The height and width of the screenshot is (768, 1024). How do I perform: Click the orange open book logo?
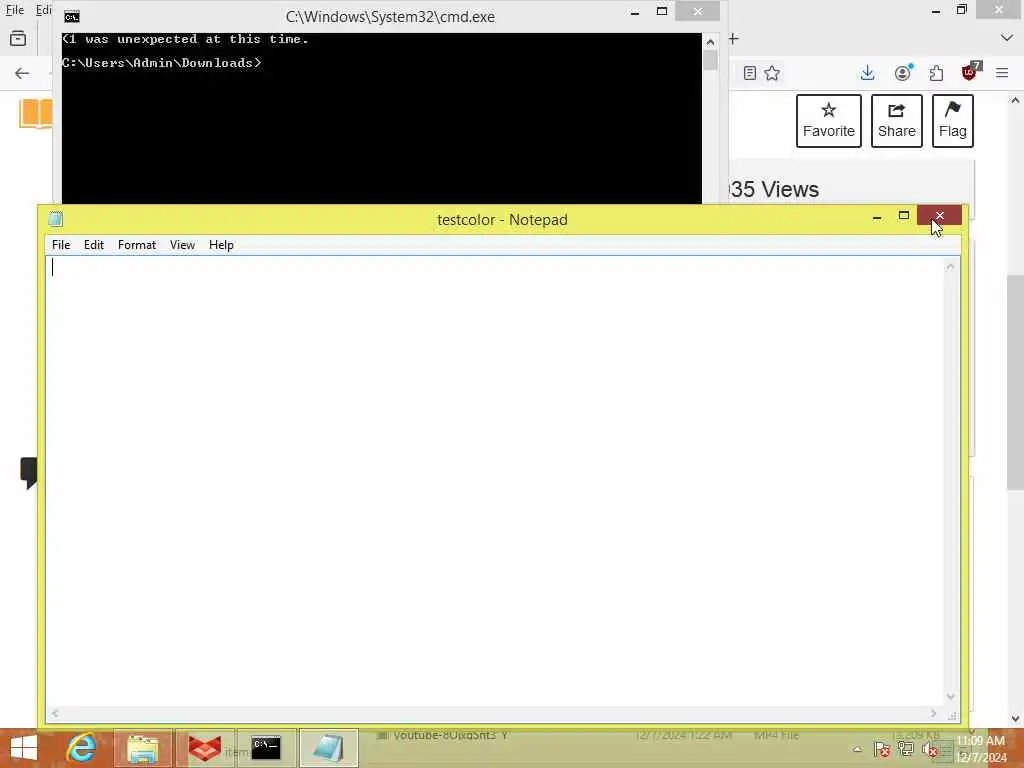(x=36, y=114)
